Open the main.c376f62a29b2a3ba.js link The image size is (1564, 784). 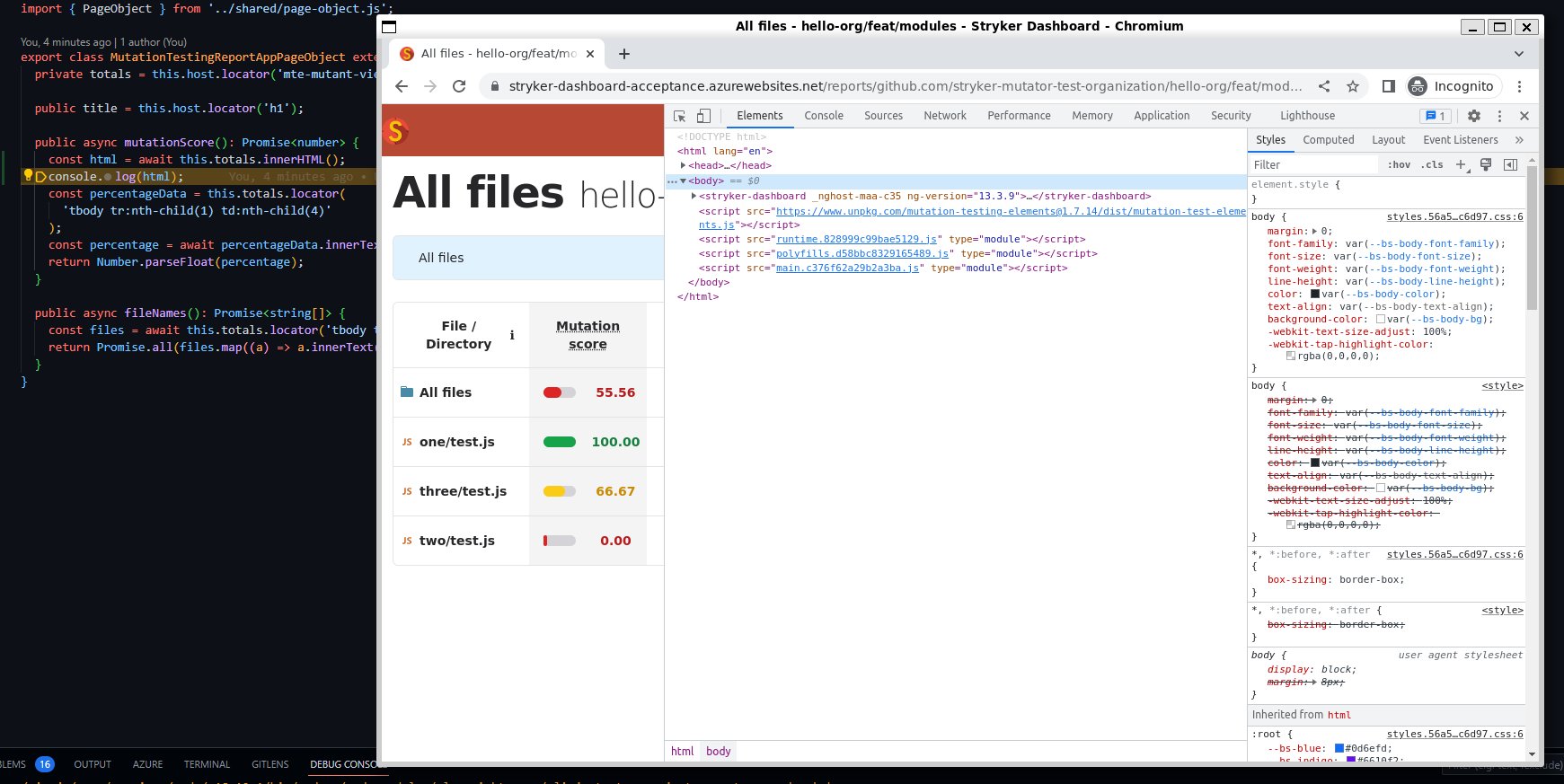click(847, 268)
